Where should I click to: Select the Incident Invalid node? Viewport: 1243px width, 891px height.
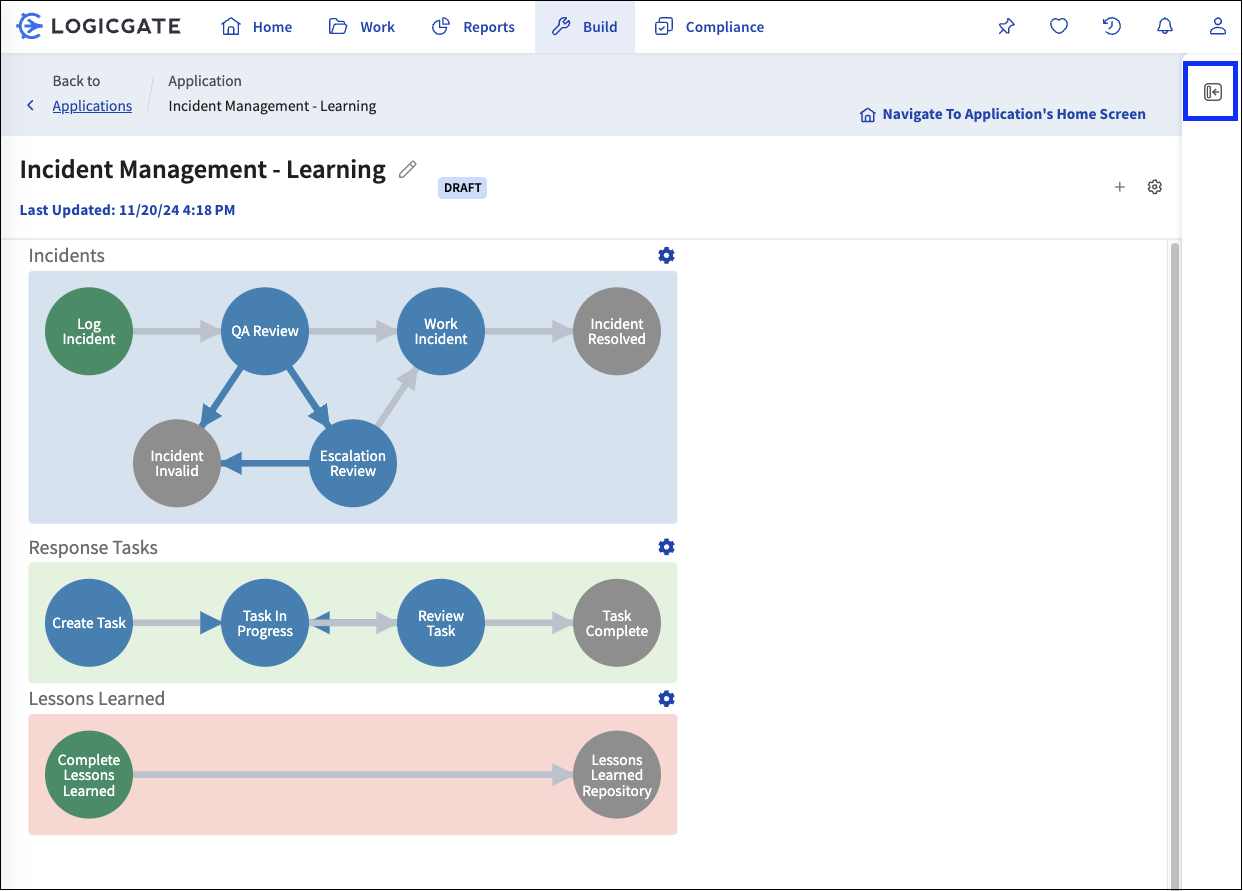(x=177, y=463)
